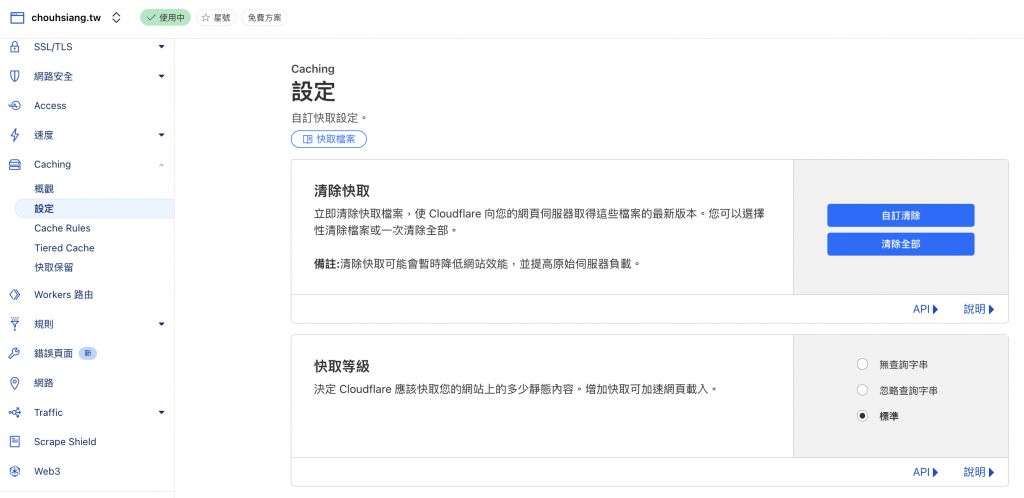
Task: Click the Workers 路由 diamond icon
Action: coord(15,294)
